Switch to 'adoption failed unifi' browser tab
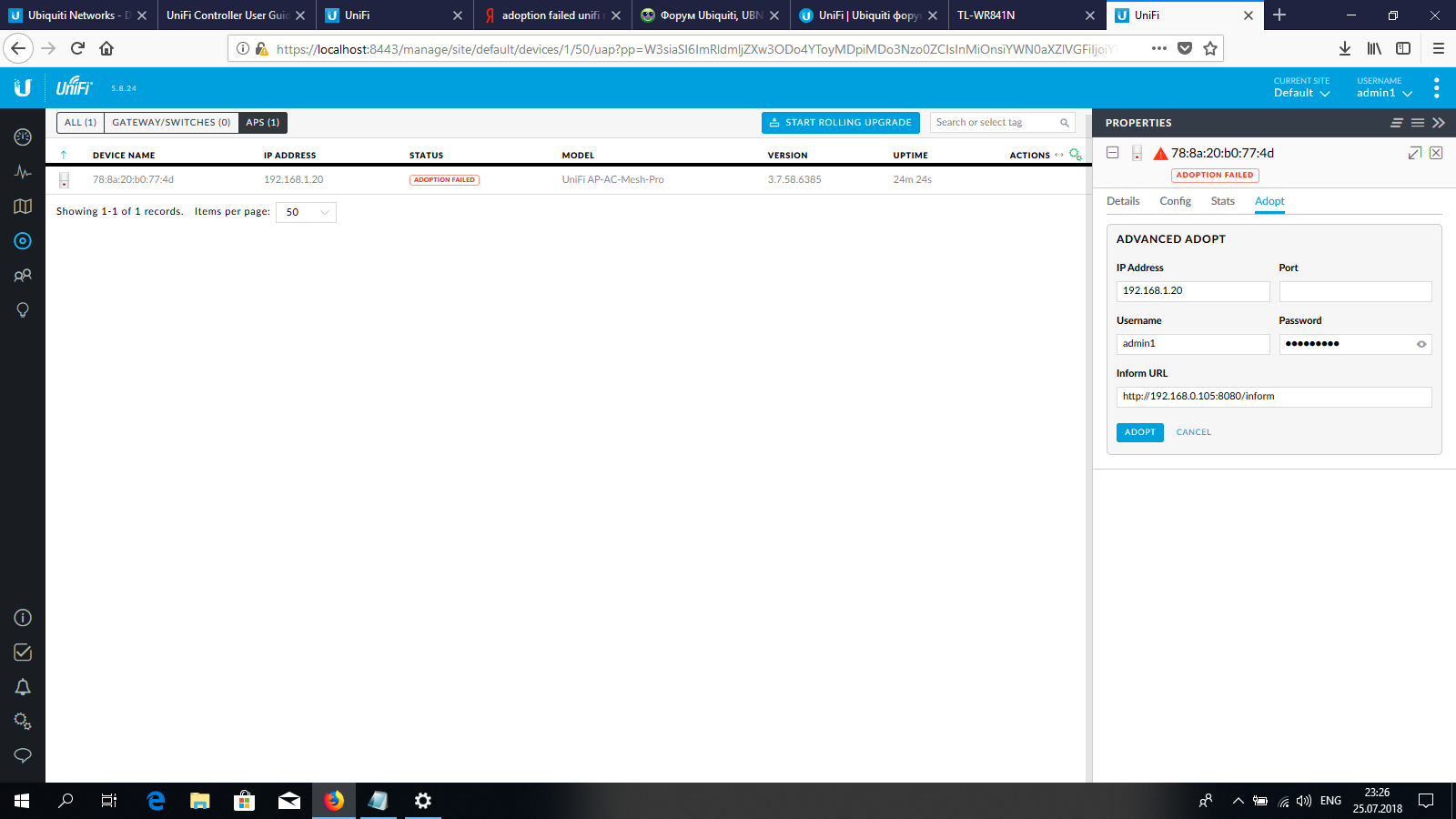The width and height of the screenshot is (1456, 819). pyautogui.click(x=551, y=15)
